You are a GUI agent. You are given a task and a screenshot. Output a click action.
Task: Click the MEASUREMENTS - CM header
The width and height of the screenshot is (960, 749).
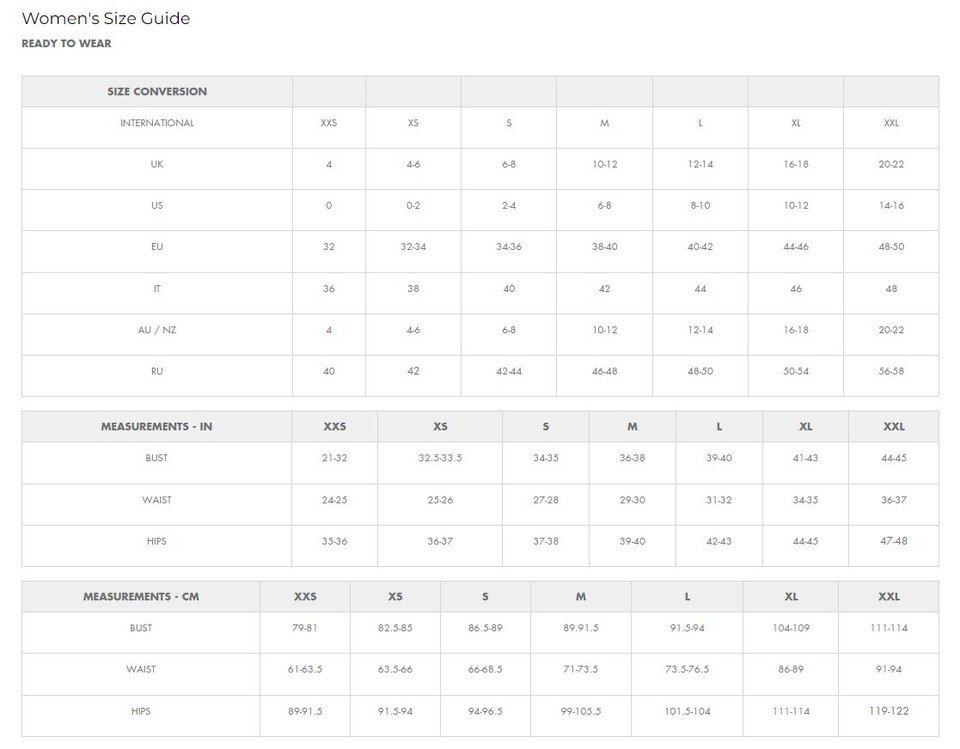141,597
